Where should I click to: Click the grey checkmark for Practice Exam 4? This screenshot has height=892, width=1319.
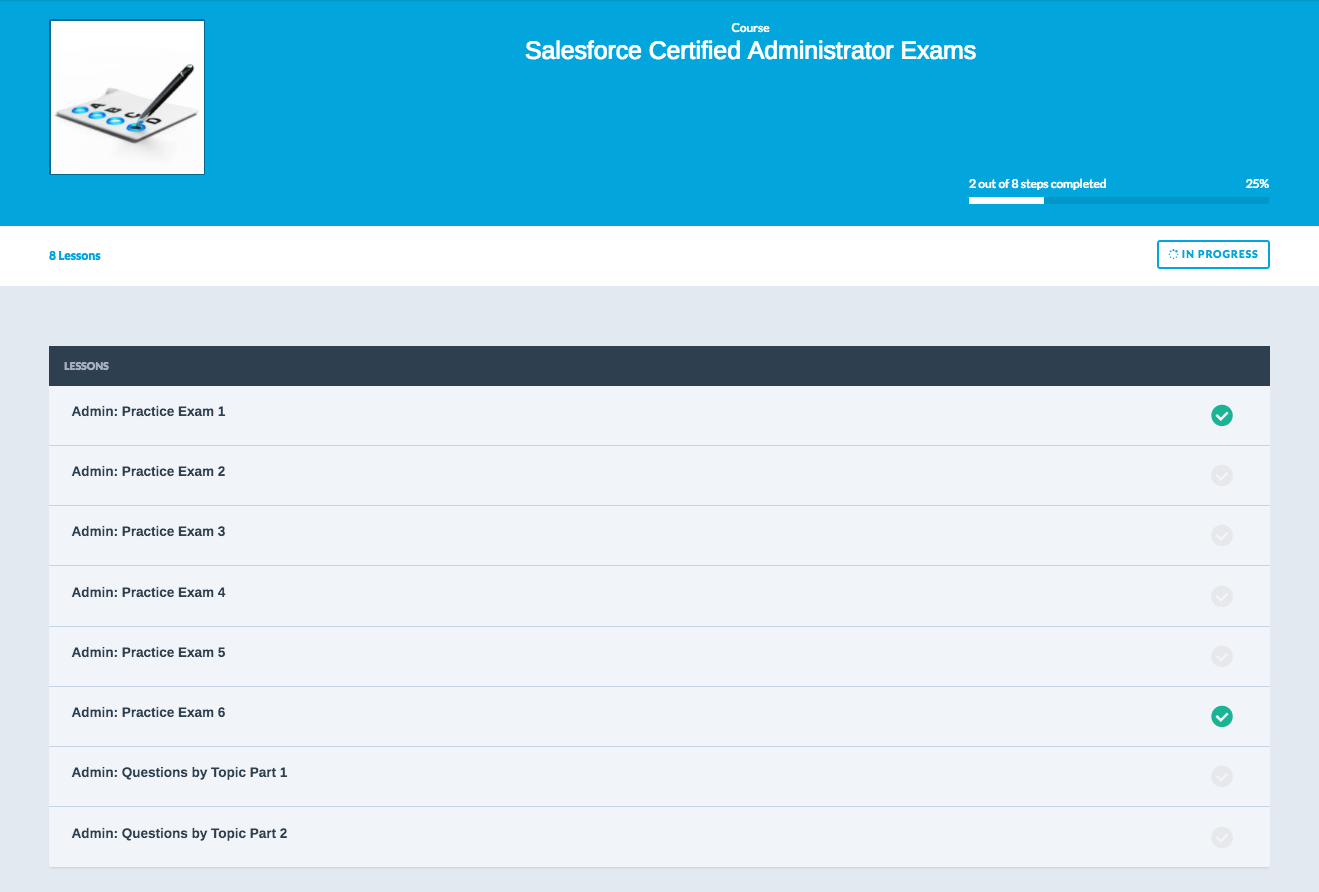click(x=1221, y=596)
